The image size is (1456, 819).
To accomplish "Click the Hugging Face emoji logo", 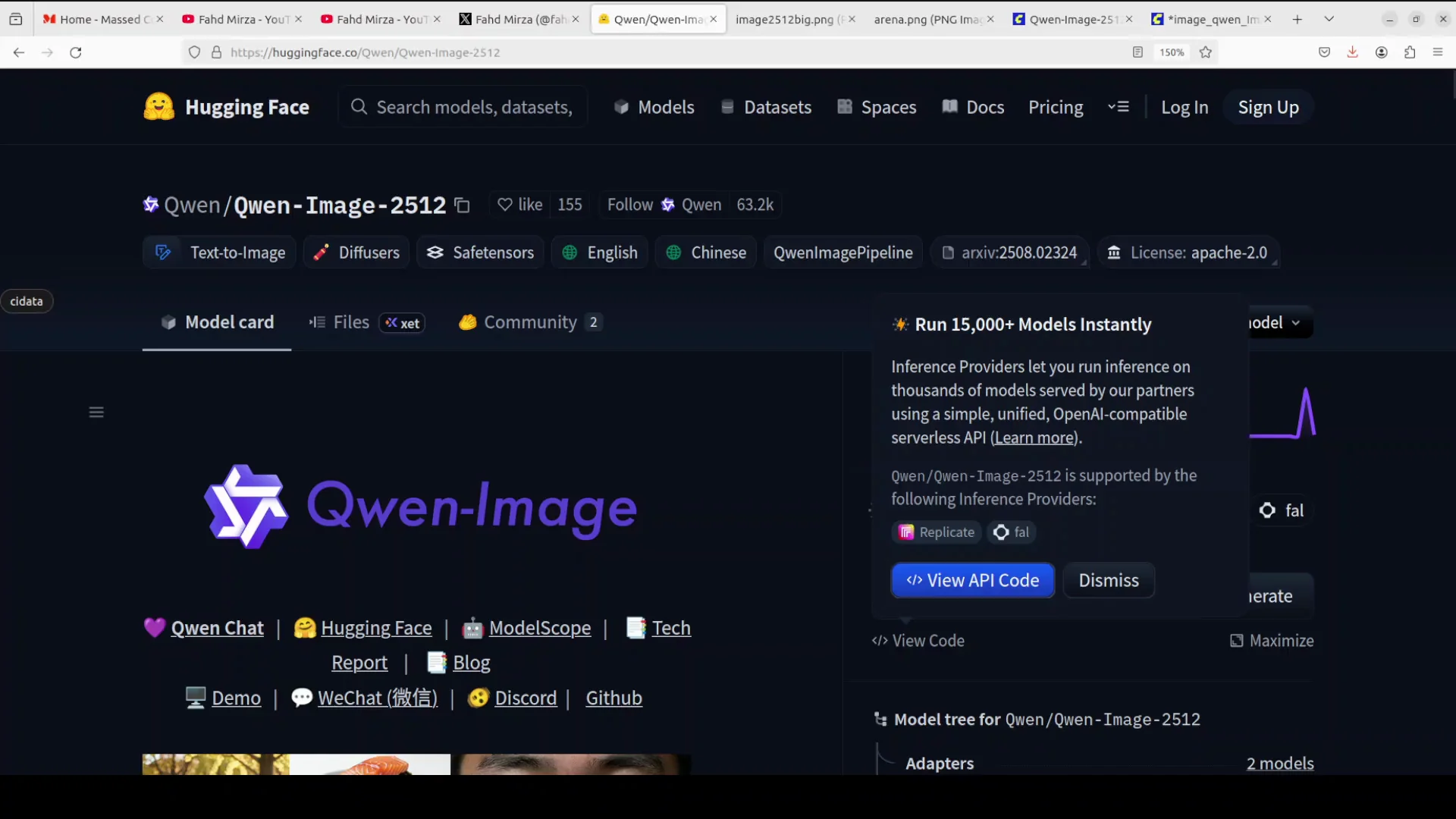I will click(158, 106).
